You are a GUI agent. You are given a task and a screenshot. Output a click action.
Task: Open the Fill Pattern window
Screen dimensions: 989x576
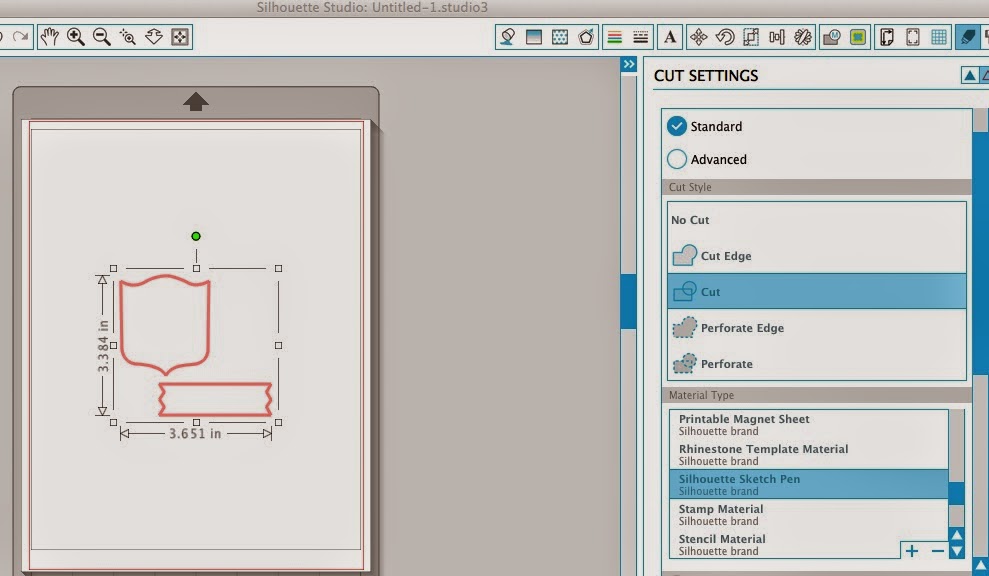(x=559, y=37)
